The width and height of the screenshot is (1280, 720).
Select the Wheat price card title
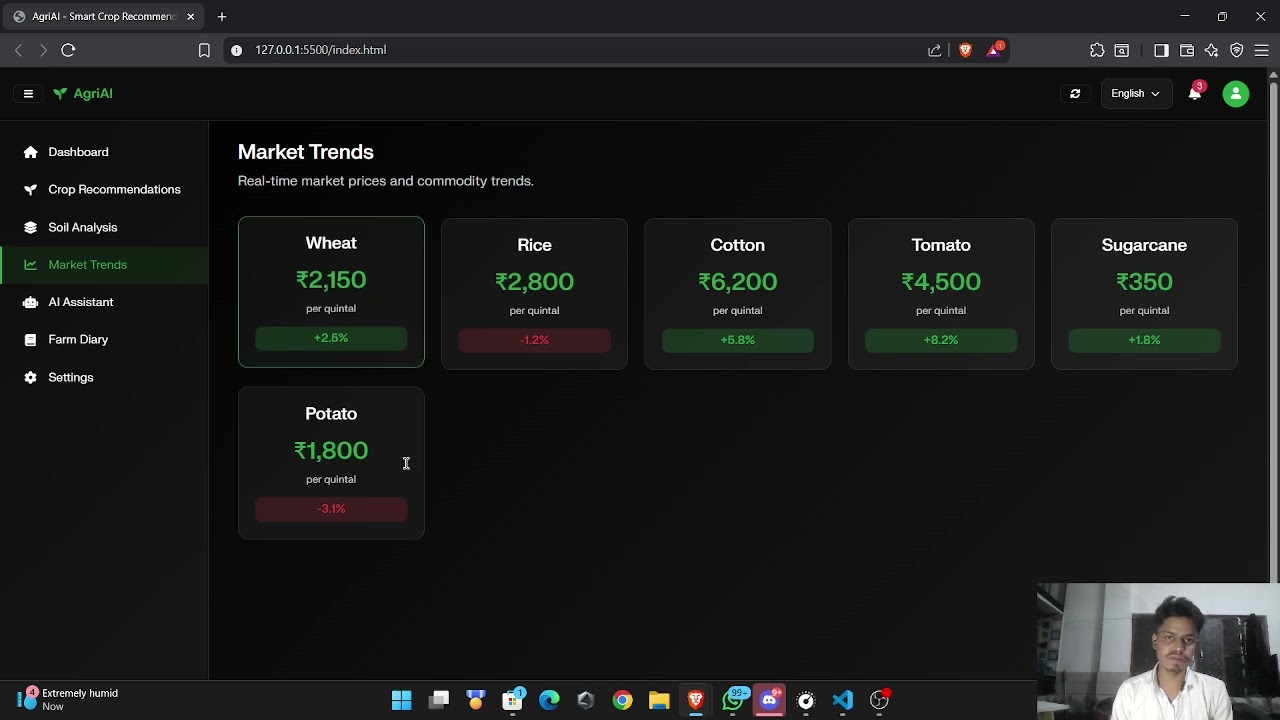[331, 243]
